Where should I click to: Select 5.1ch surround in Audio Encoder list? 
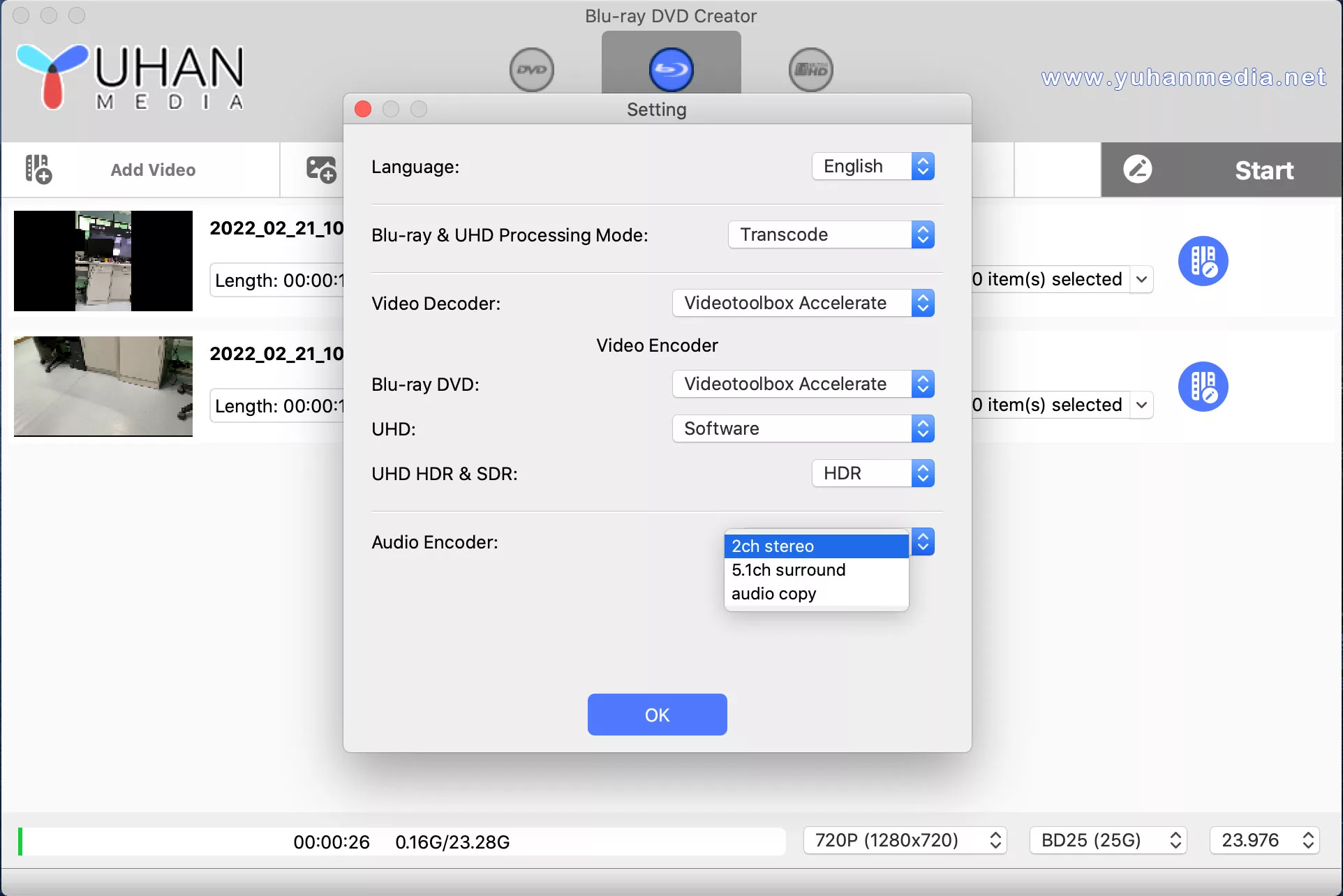(x=788, y=569)
